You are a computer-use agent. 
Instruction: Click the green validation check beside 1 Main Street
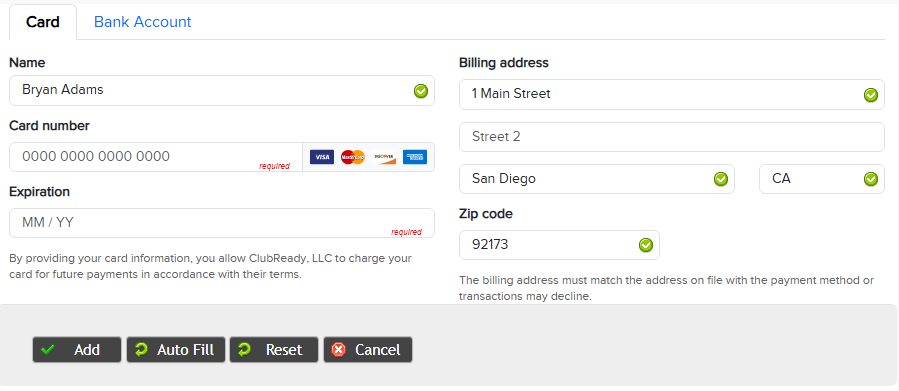tap(871, 95)
